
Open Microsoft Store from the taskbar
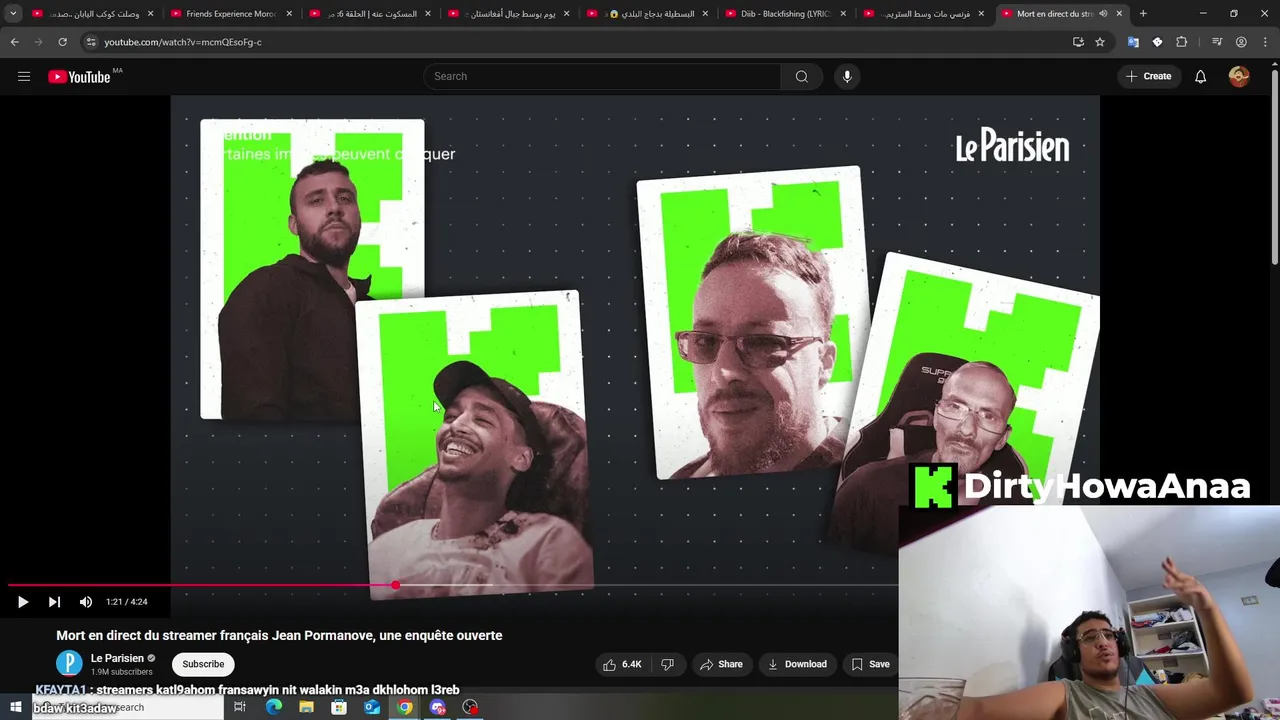(339, 707)
